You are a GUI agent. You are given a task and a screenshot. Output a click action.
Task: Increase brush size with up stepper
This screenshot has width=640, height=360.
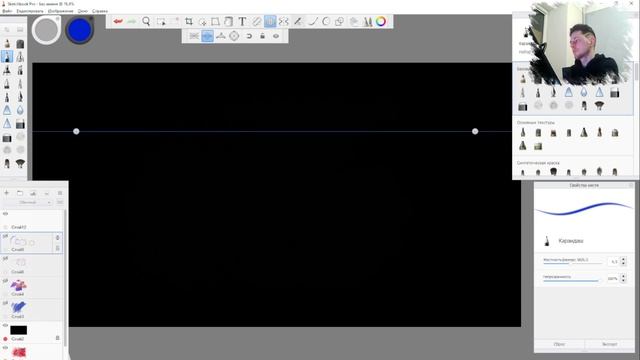[623, 259]
